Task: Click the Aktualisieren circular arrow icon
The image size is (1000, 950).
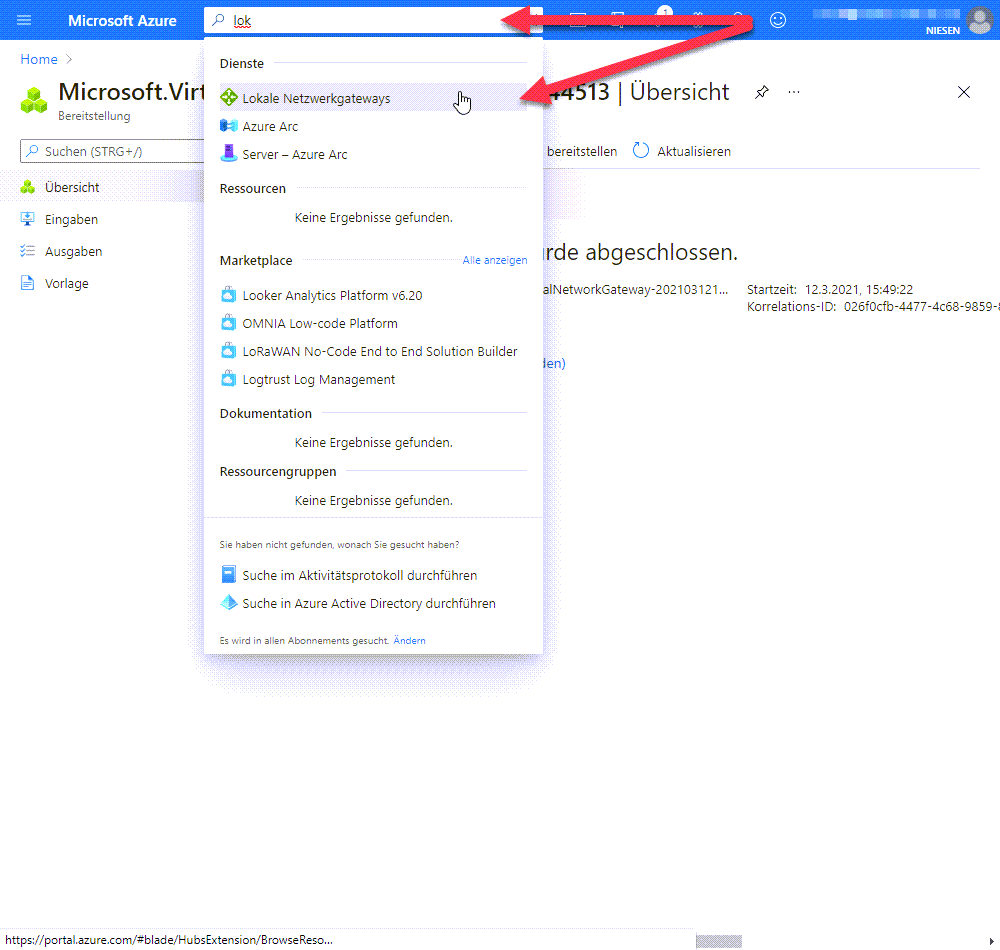Action: click(x=641, y=150)
